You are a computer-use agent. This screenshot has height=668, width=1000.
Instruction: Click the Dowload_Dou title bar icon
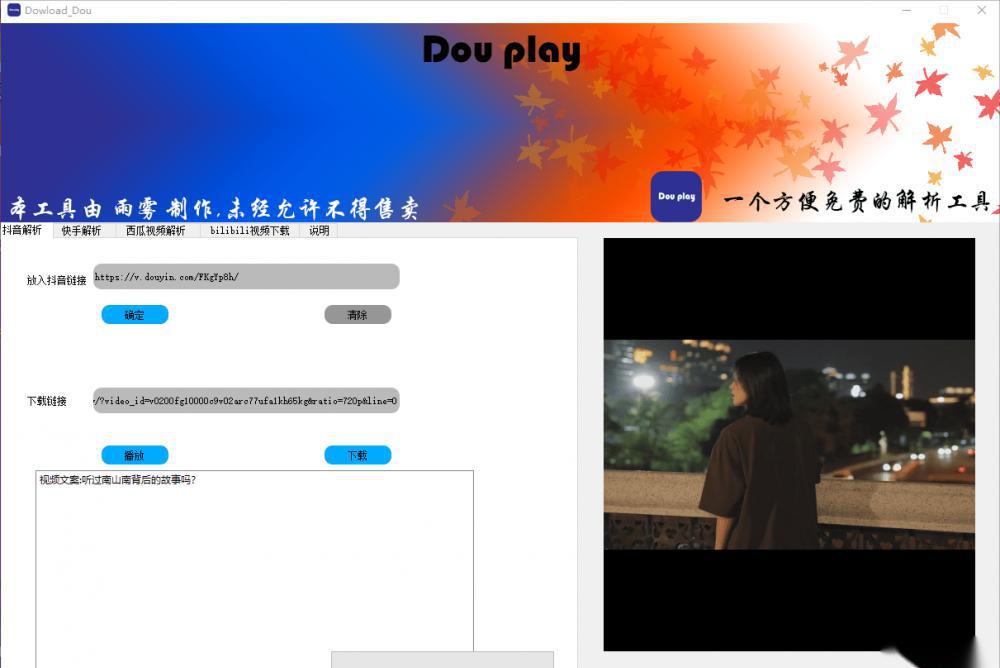[13, 10]
